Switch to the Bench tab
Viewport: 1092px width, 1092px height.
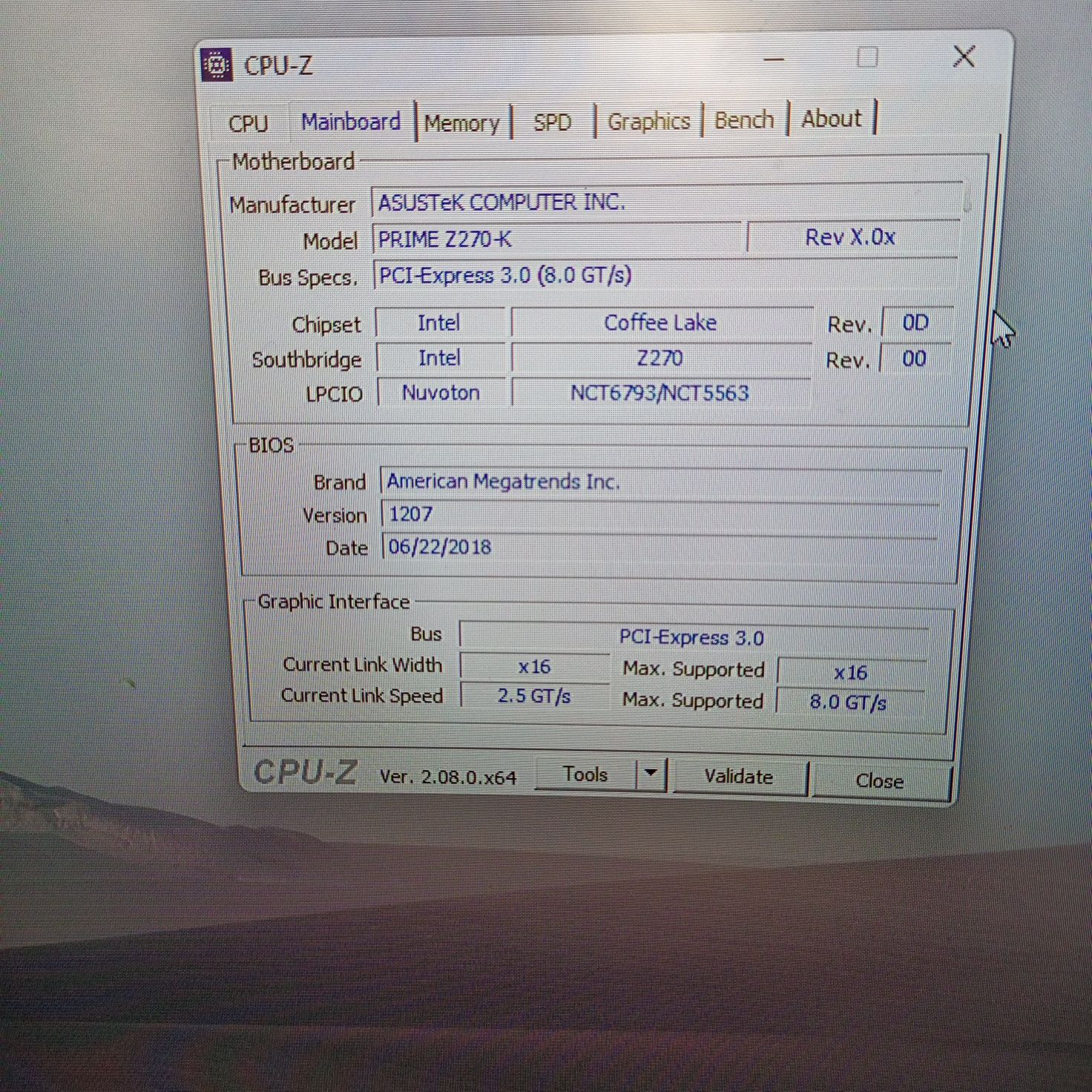click(744, 119)
